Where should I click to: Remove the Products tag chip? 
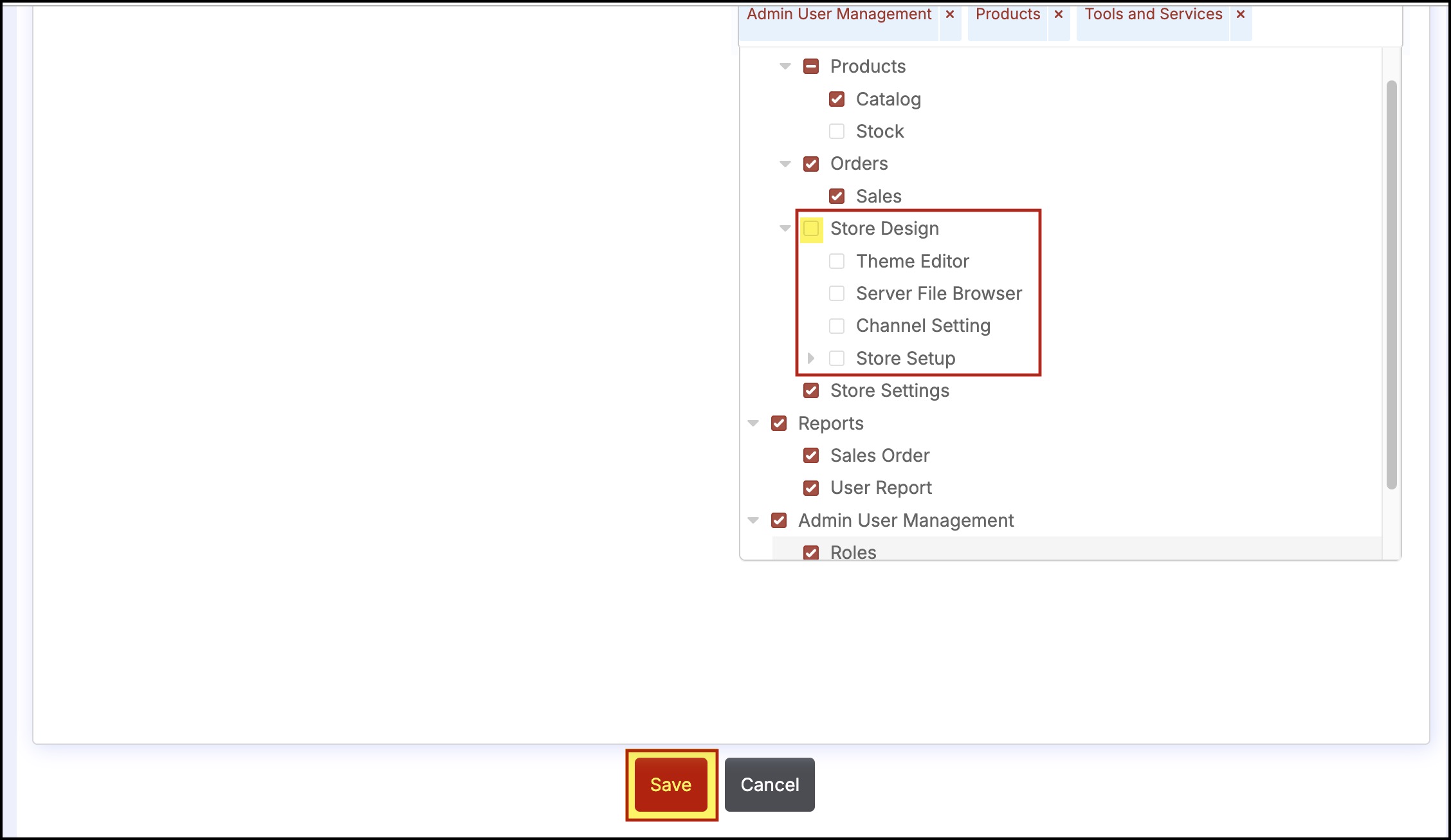pyautogui.click(x=1058, y=14)
